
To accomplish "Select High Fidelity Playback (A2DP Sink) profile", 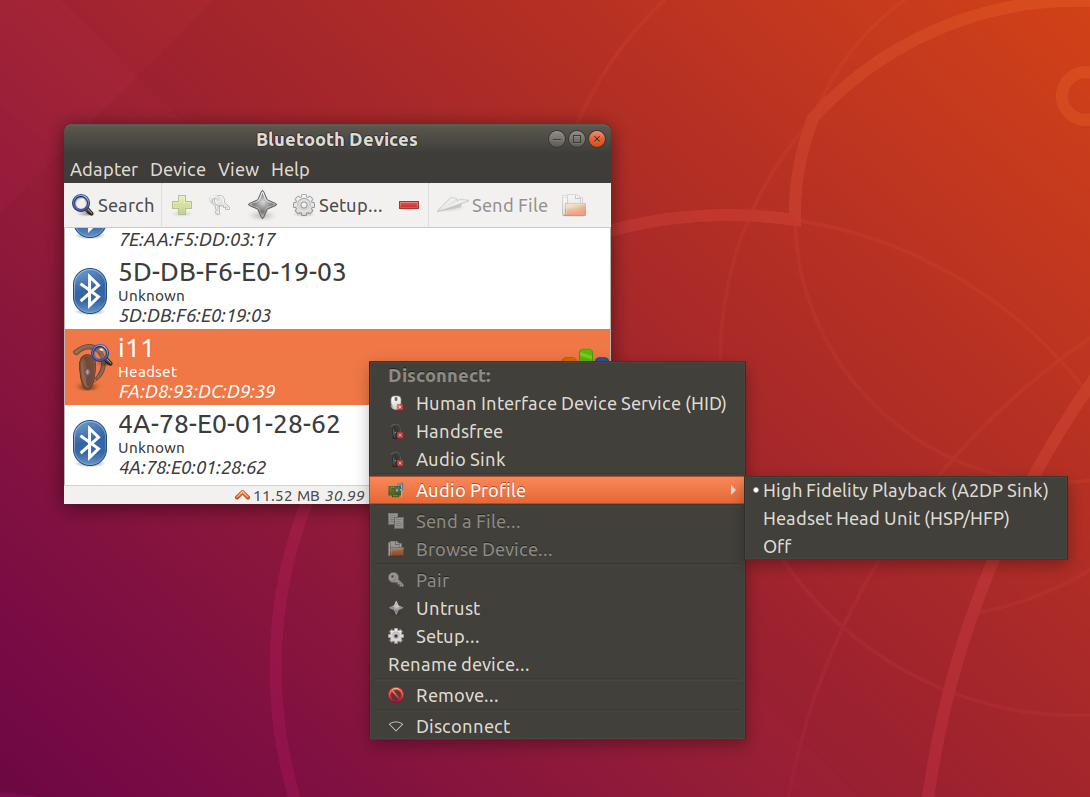I will click(x=906, y=491).
